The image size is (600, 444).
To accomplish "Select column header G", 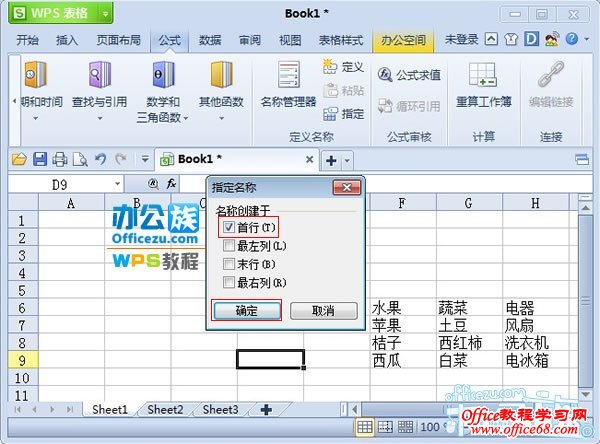I will click(469, 203).
